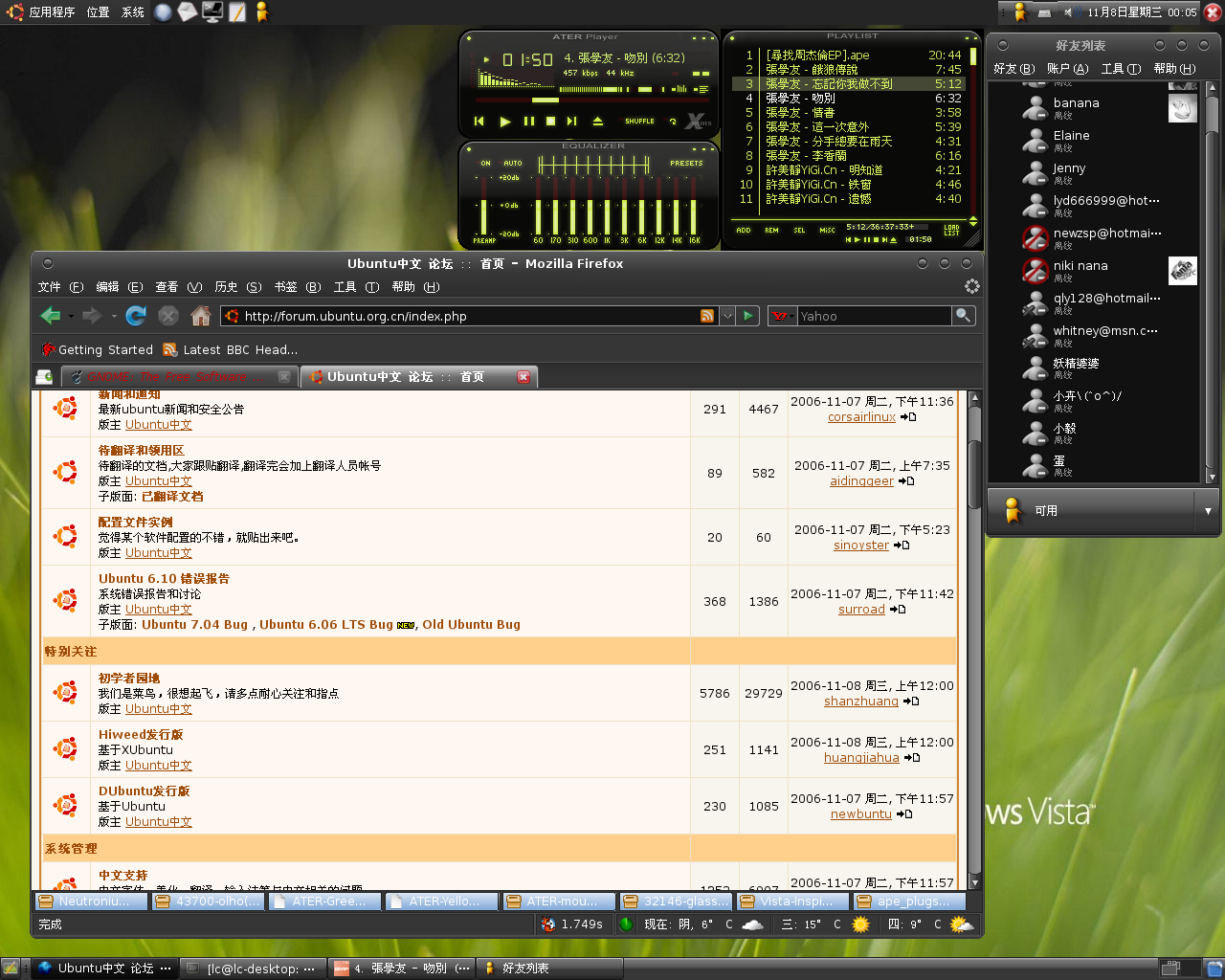Click previous track button in ATER Player

479,122
